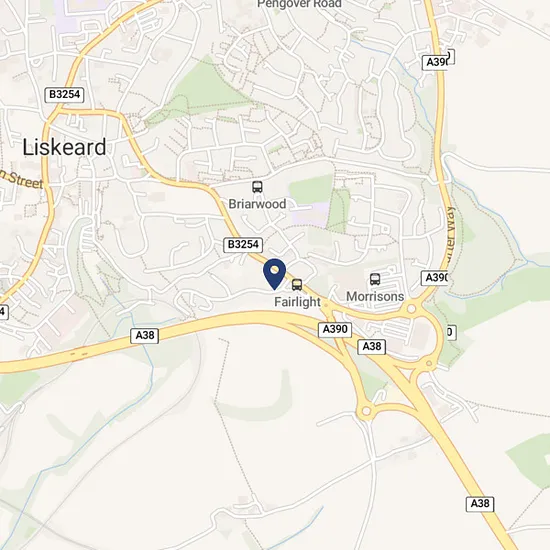The width and height of the screenshot is (550, 550).
Task: Click the A38 shield in the bottom right
Action: [480, 504]
